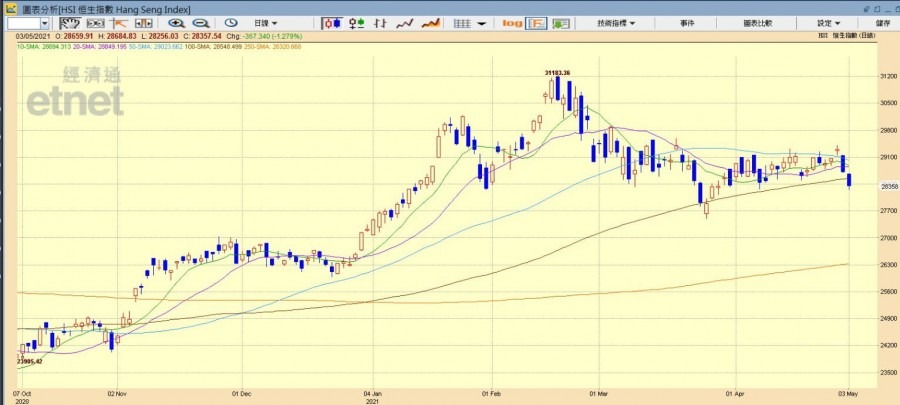Switch to OHLC bar chart type
The image size is (900, 405).
(x=357, y=22)
